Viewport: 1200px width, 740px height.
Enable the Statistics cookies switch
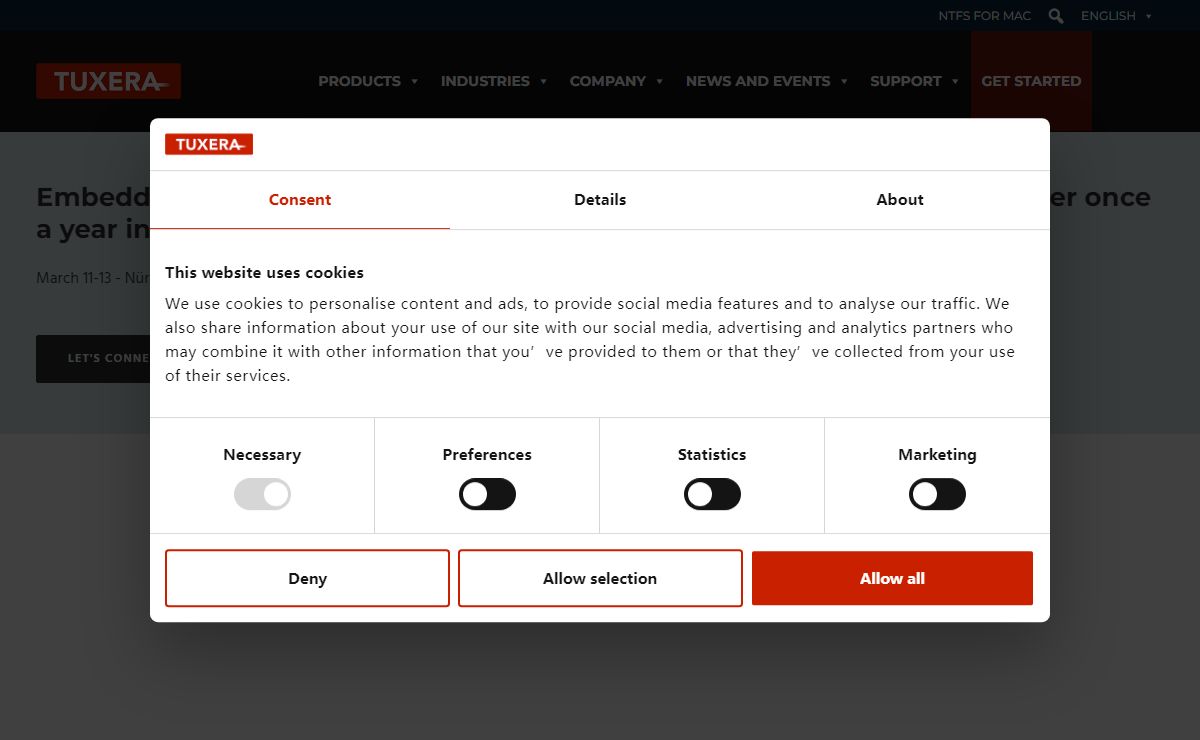pyautogui.click(x=712, y=494)
